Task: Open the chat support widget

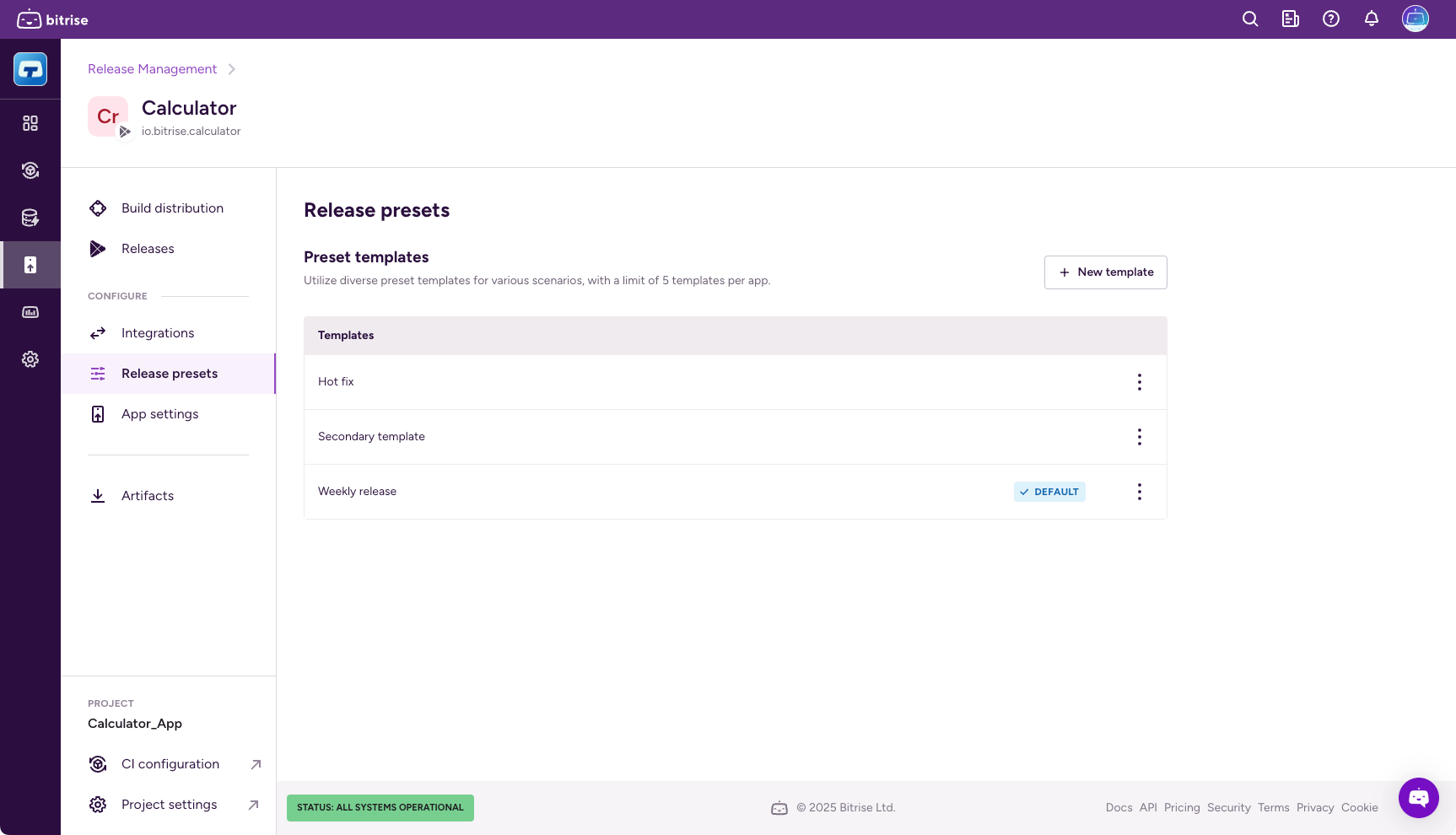Action: [1419, 798]
